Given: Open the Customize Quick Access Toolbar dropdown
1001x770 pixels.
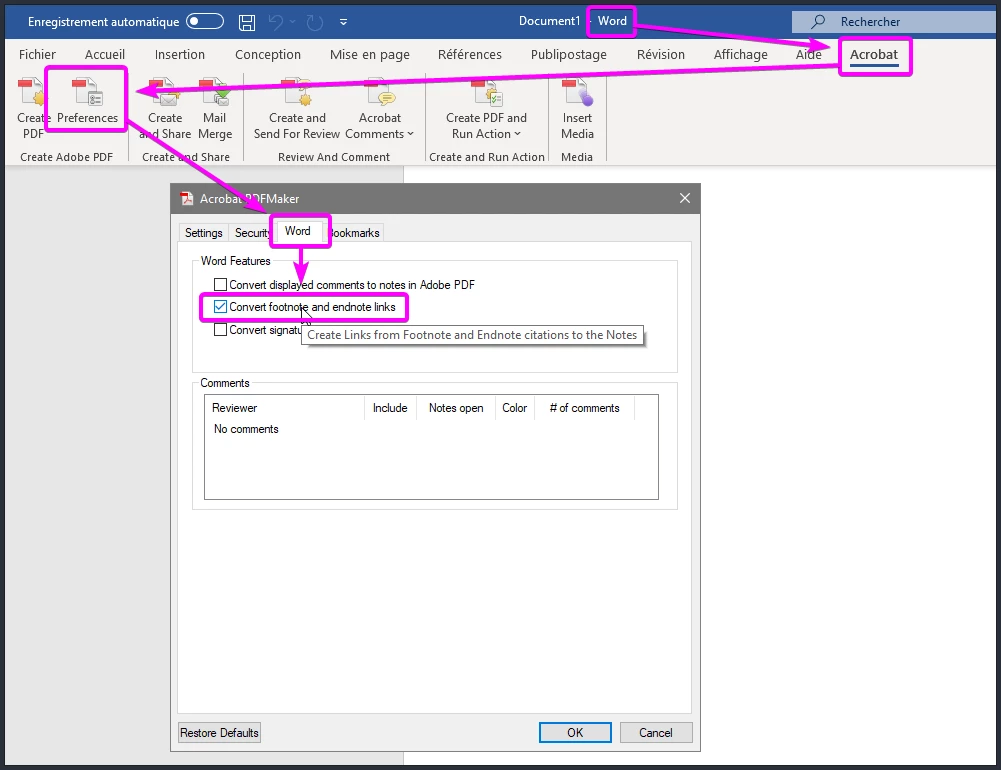Looking at the screenshot, I should point(343,22).
